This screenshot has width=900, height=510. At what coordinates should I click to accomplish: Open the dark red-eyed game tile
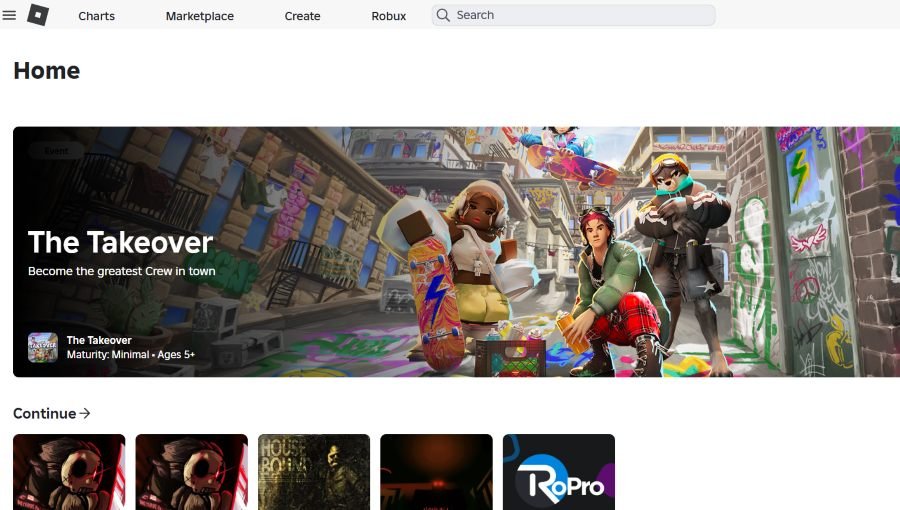pyautogui.click(x=436, y=472)
